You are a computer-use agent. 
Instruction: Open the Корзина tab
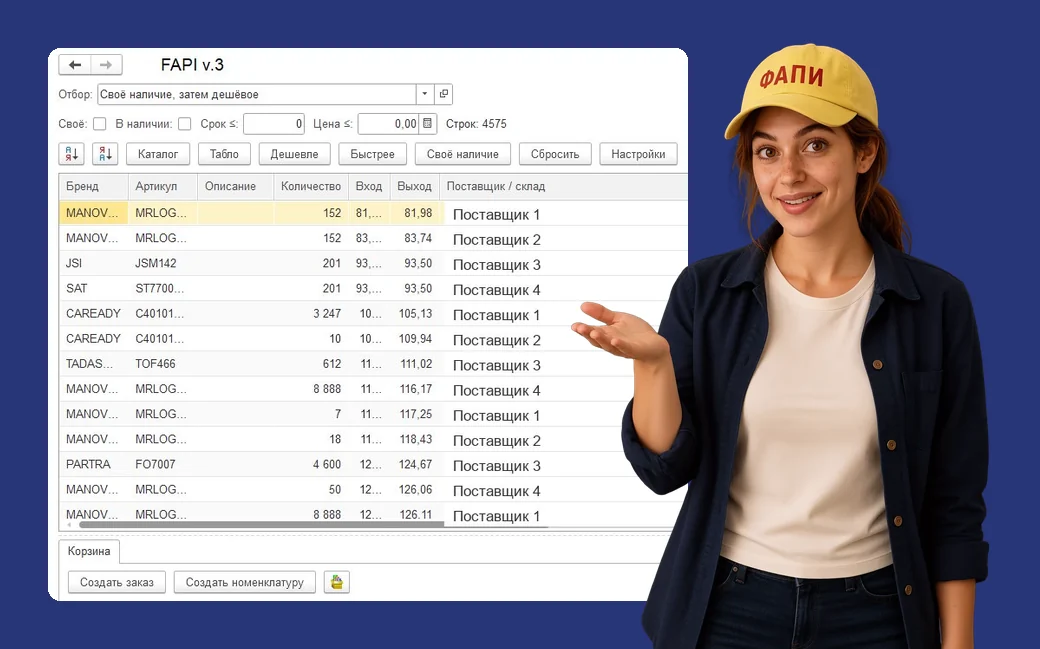tap(89, 551)
